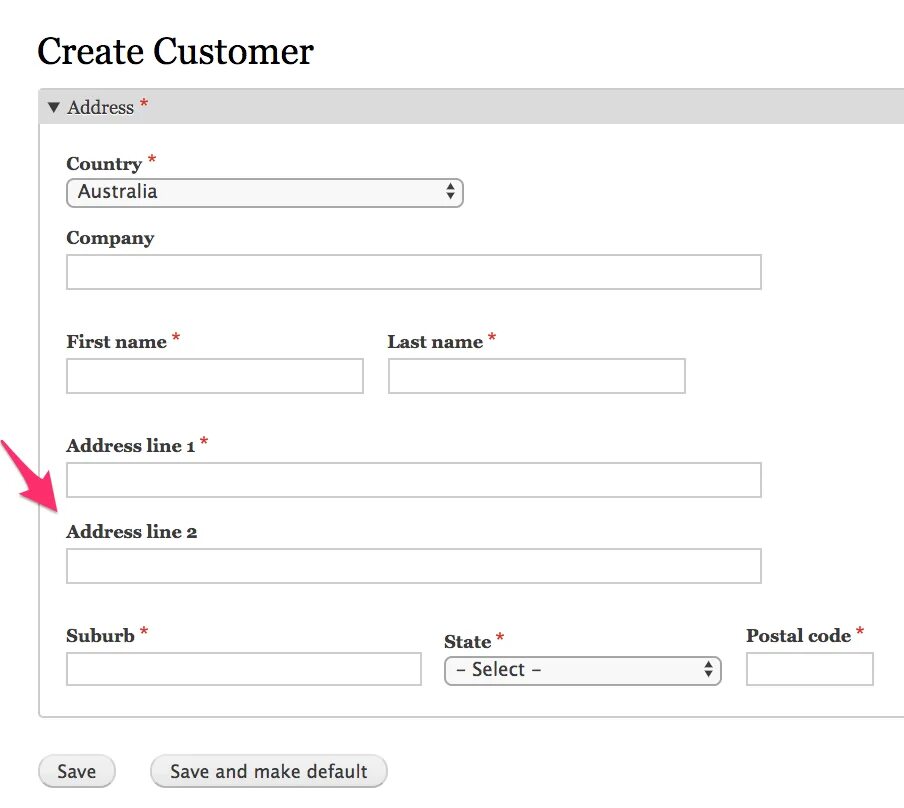Open the Country dropdown
904x808 pixels.
(x=264, y=192)
